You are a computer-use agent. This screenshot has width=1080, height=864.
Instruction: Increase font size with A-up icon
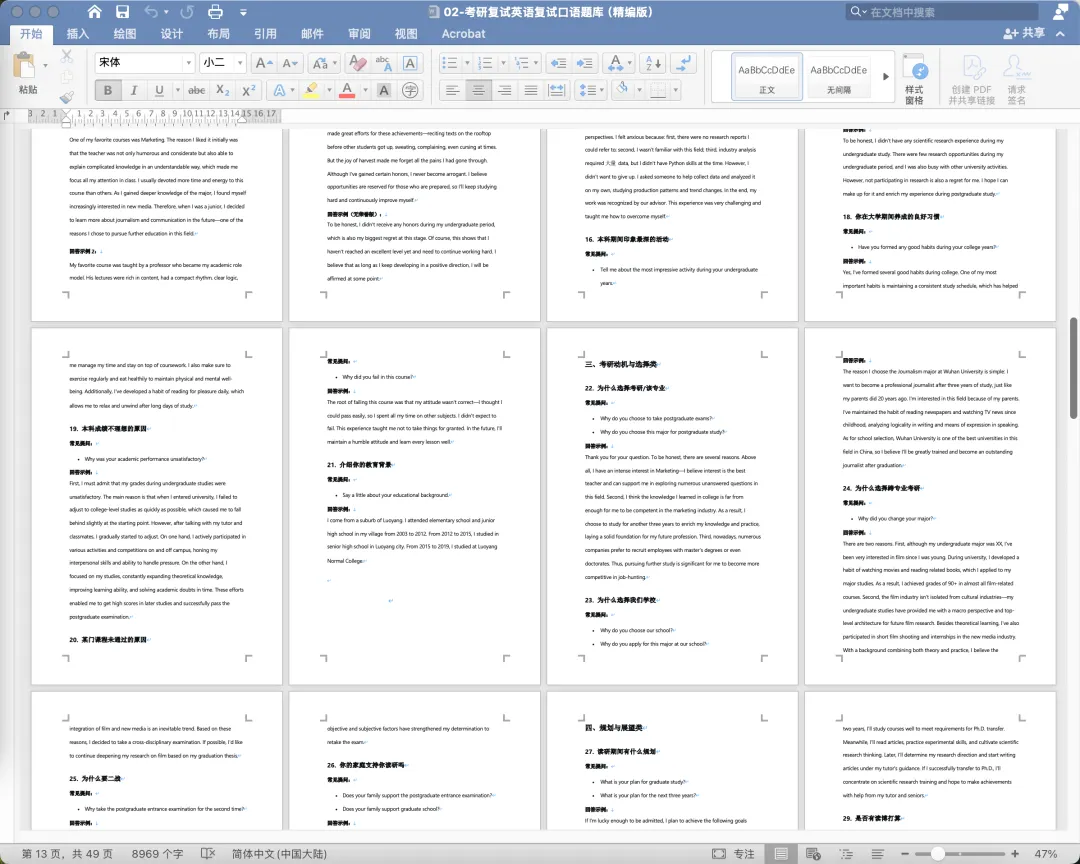point(264,63)
